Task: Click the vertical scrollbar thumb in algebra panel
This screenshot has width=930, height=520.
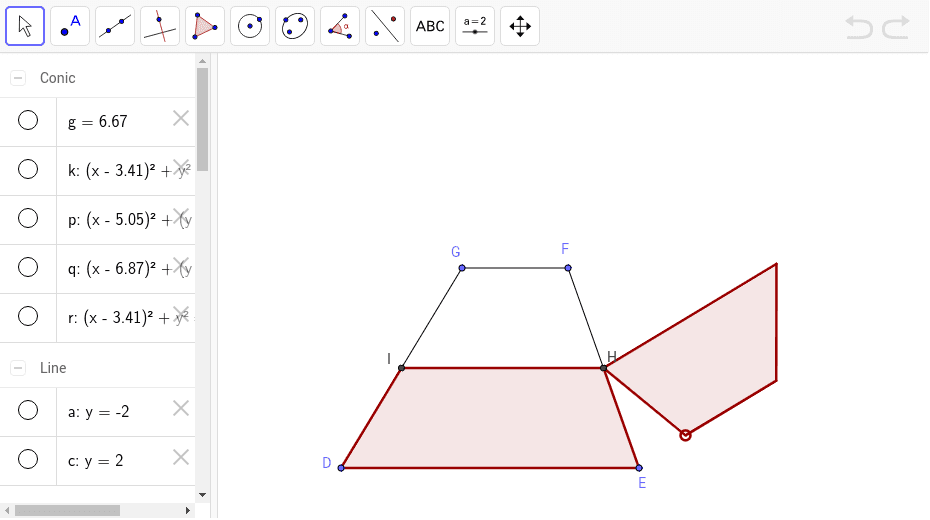Action: coord(202,119)
